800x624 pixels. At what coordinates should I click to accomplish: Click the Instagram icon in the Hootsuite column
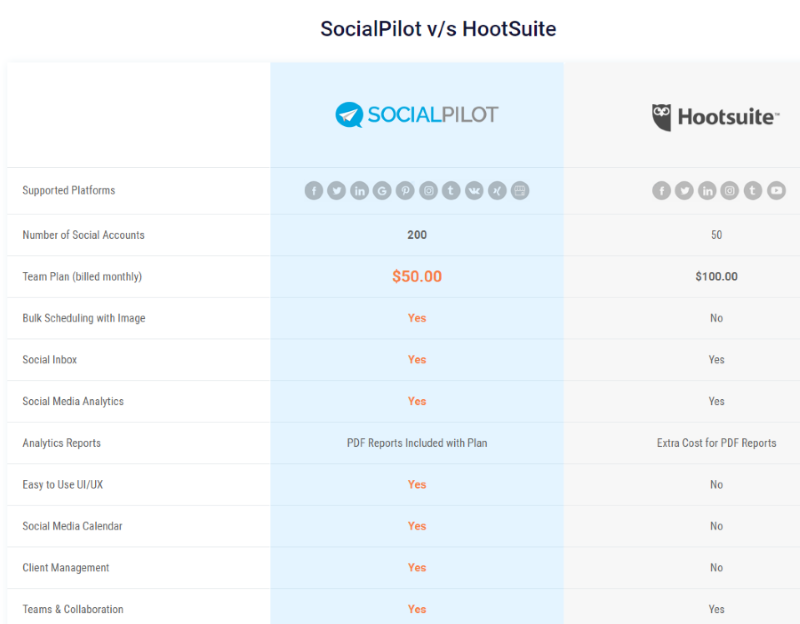point(730,191)
